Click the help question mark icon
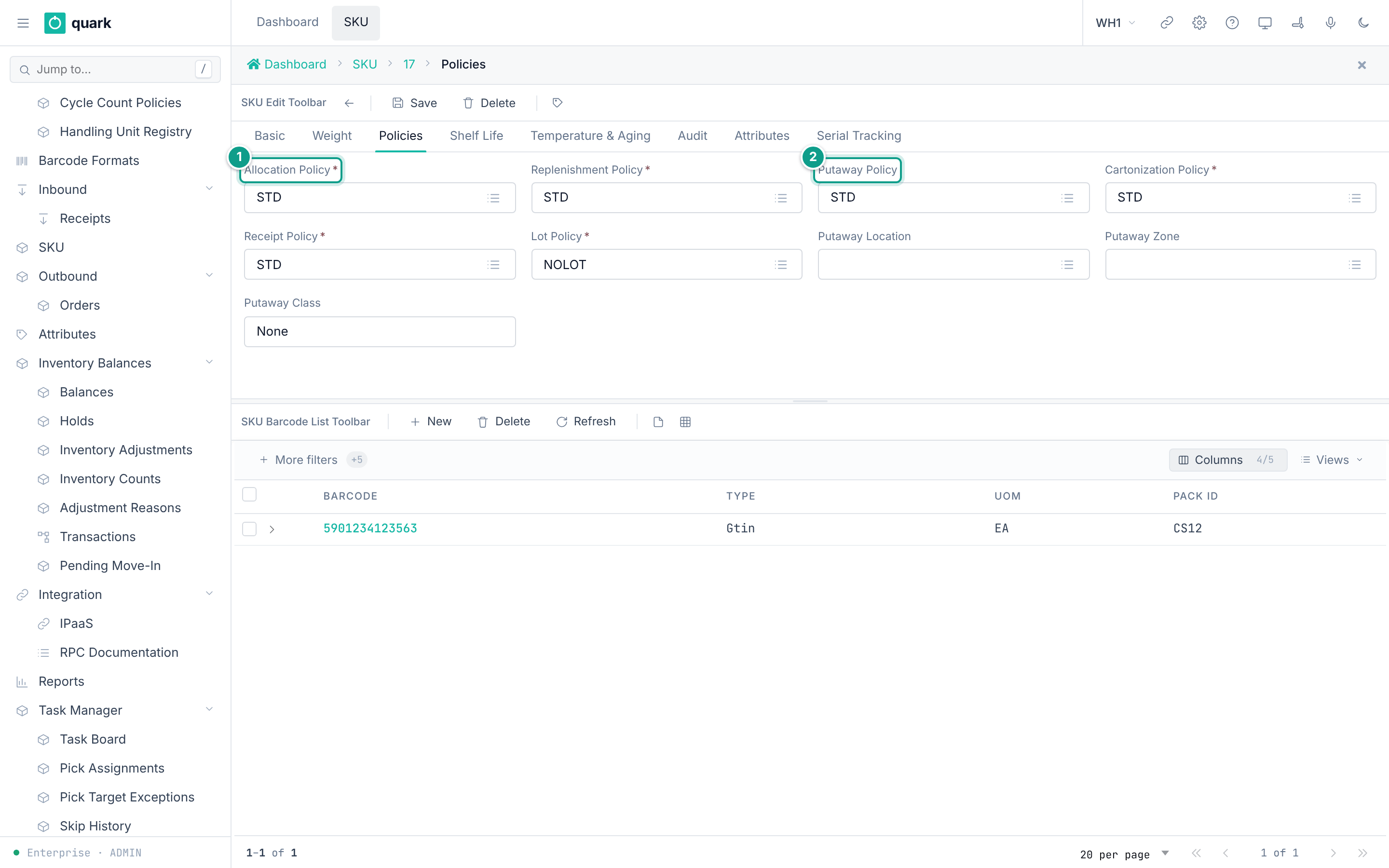This screenshot has width=1389, height=868. 1232,23
